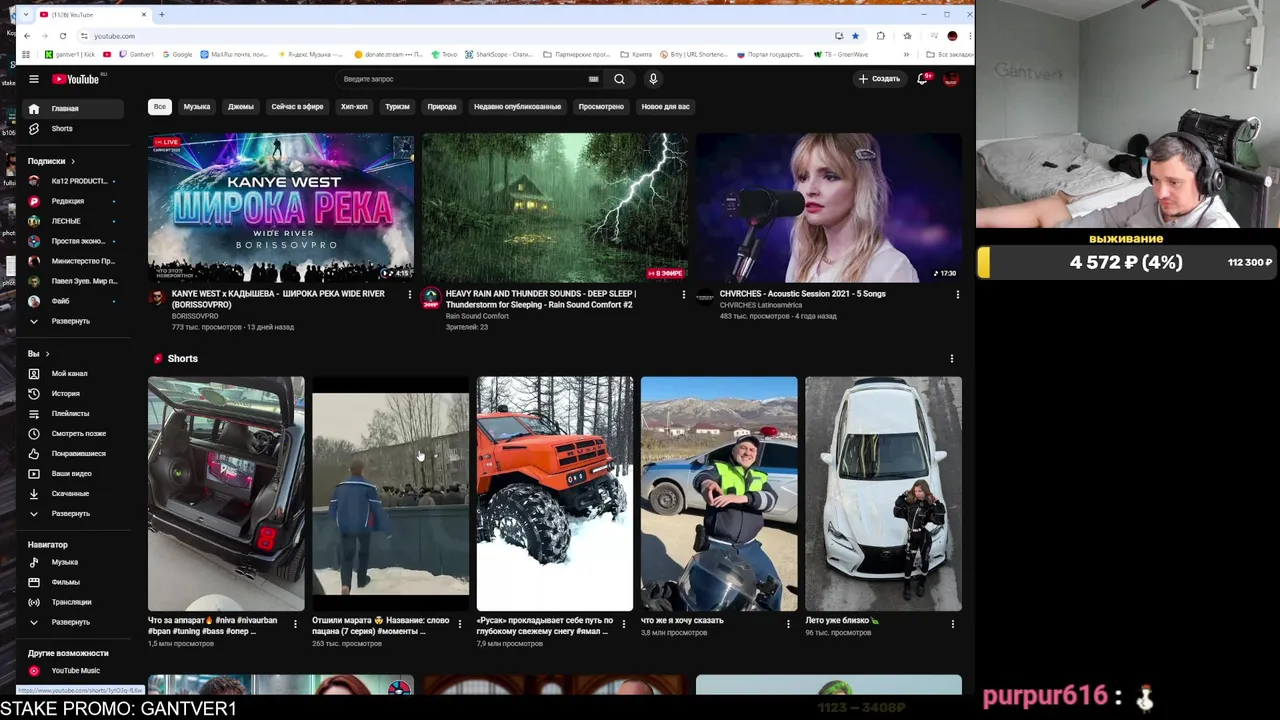Open the YouTube hamburger guide menu
The image size is (1280, 720).
[33, 79]
